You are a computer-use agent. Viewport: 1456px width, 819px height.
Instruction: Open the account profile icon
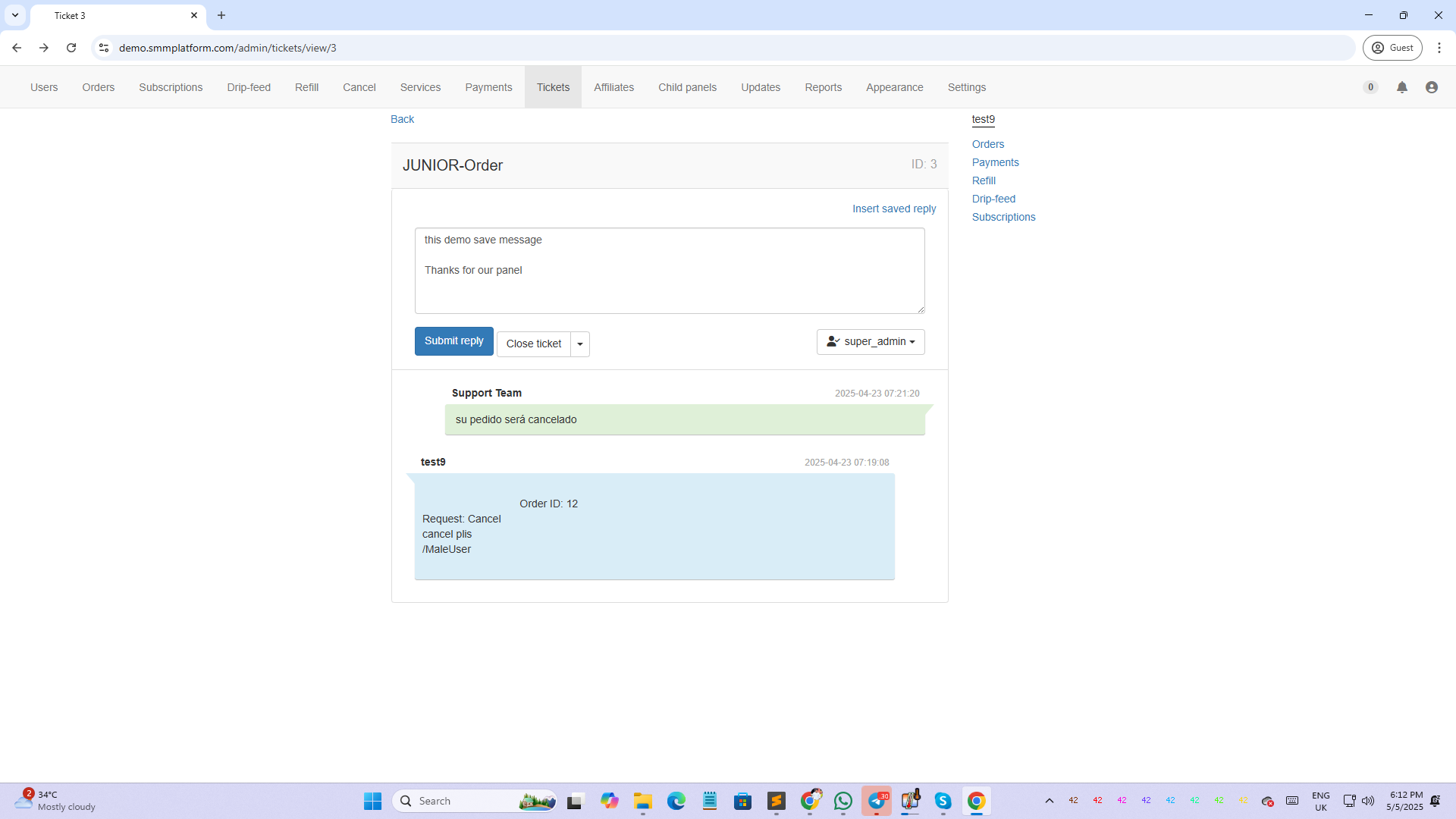click(1432, 87)
